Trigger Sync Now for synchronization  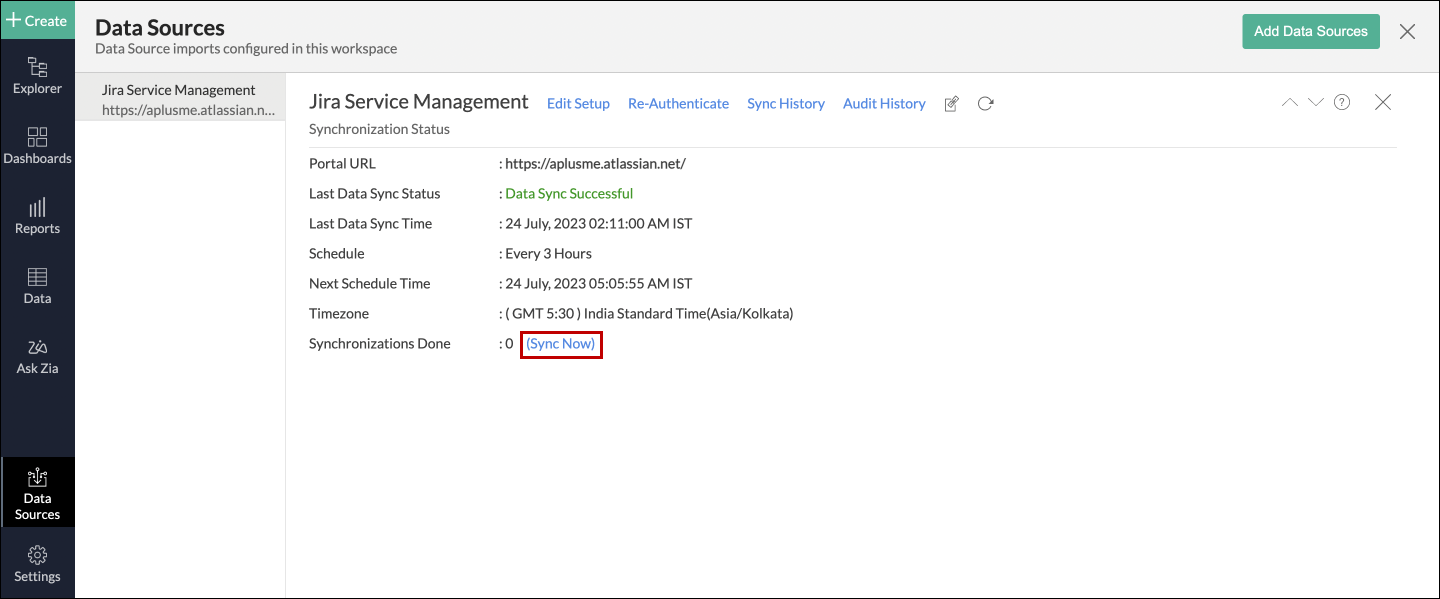click(561, 343)
